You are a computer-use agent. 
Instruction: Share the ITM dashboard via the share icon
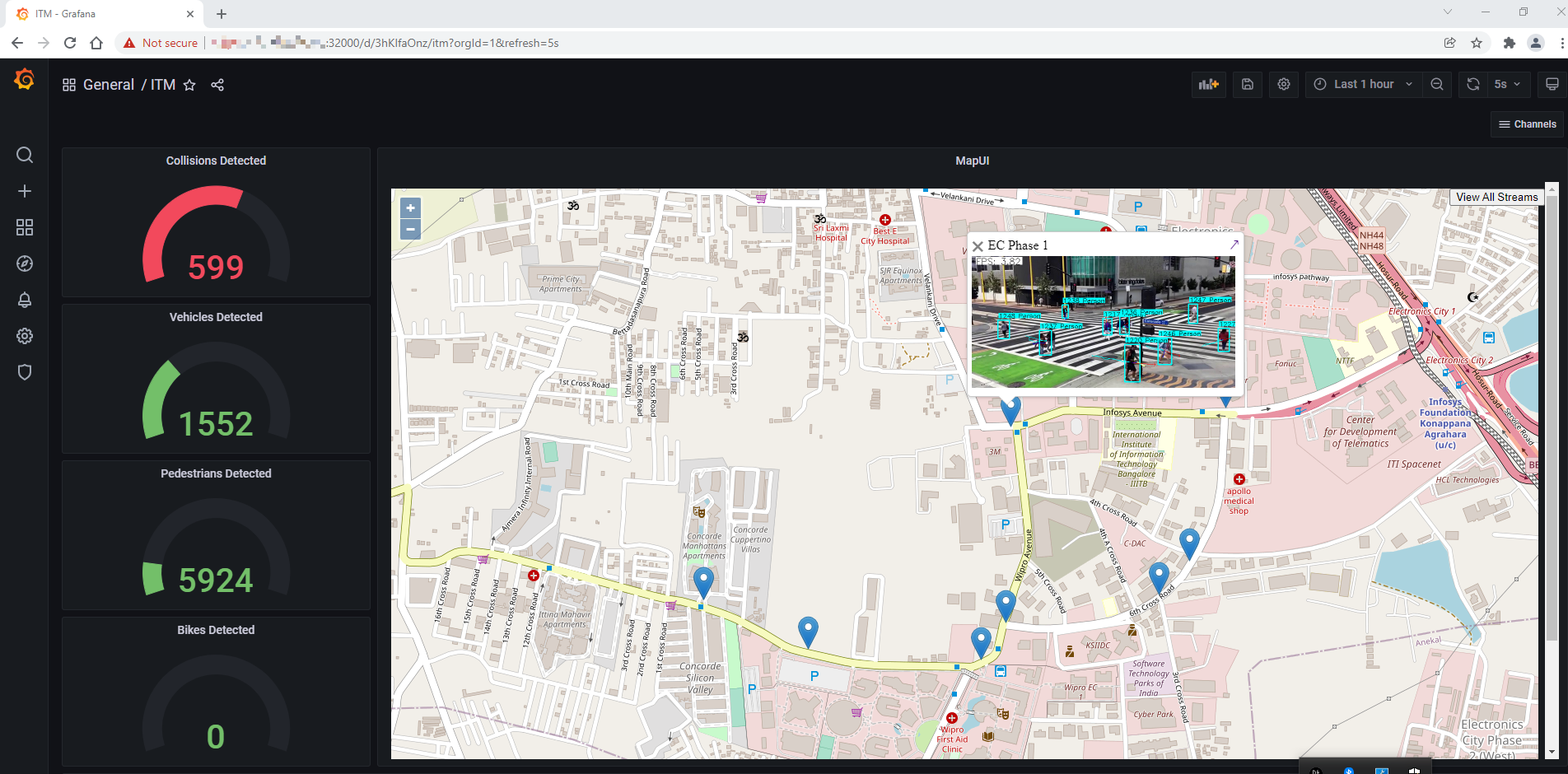(217, 85)
